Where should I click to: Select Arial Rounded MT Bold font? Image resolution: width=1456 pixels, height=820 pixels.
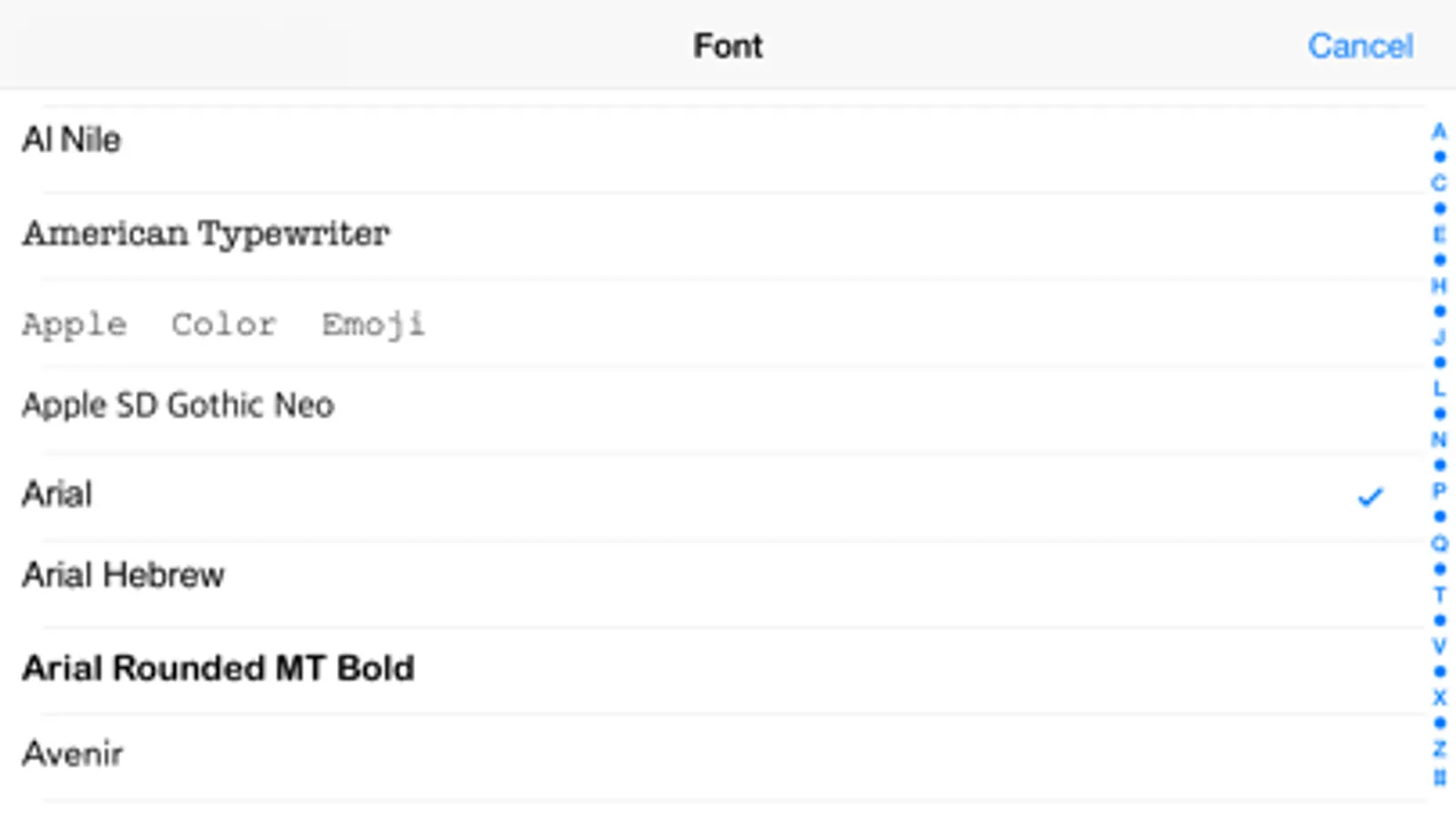218,669
